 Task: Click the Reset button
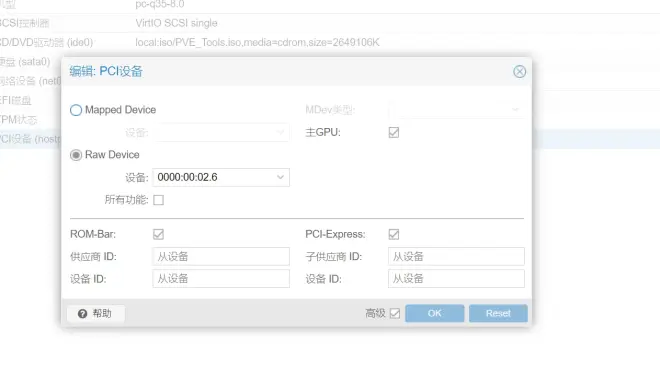point(498,313)
